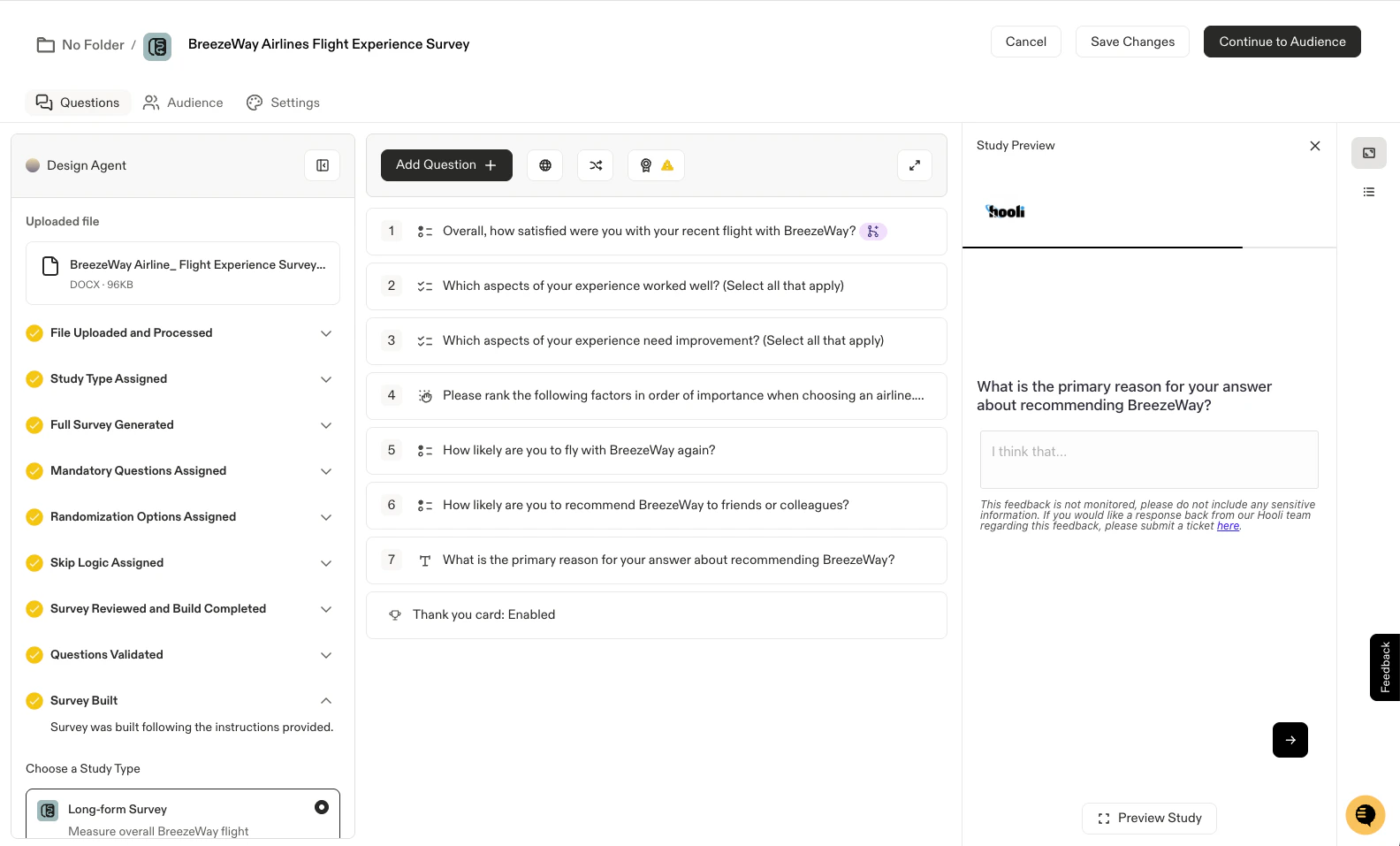Open the Settings tab
The image size is (1400, 846).
(283, 103)
